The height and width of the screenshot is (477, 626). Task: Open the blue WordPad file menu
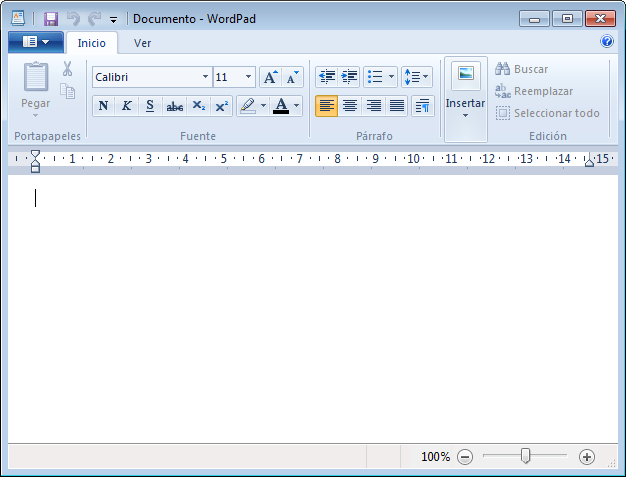(x=35, y=42)
